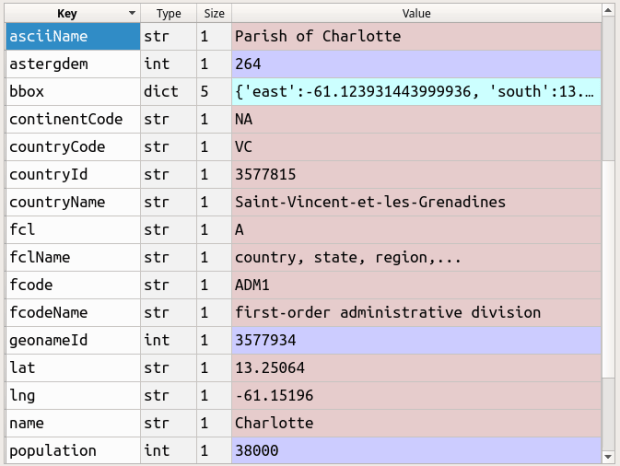Click the countryCode value VC
This screenshot has height=466, width=620.
(x=416, y=147)
